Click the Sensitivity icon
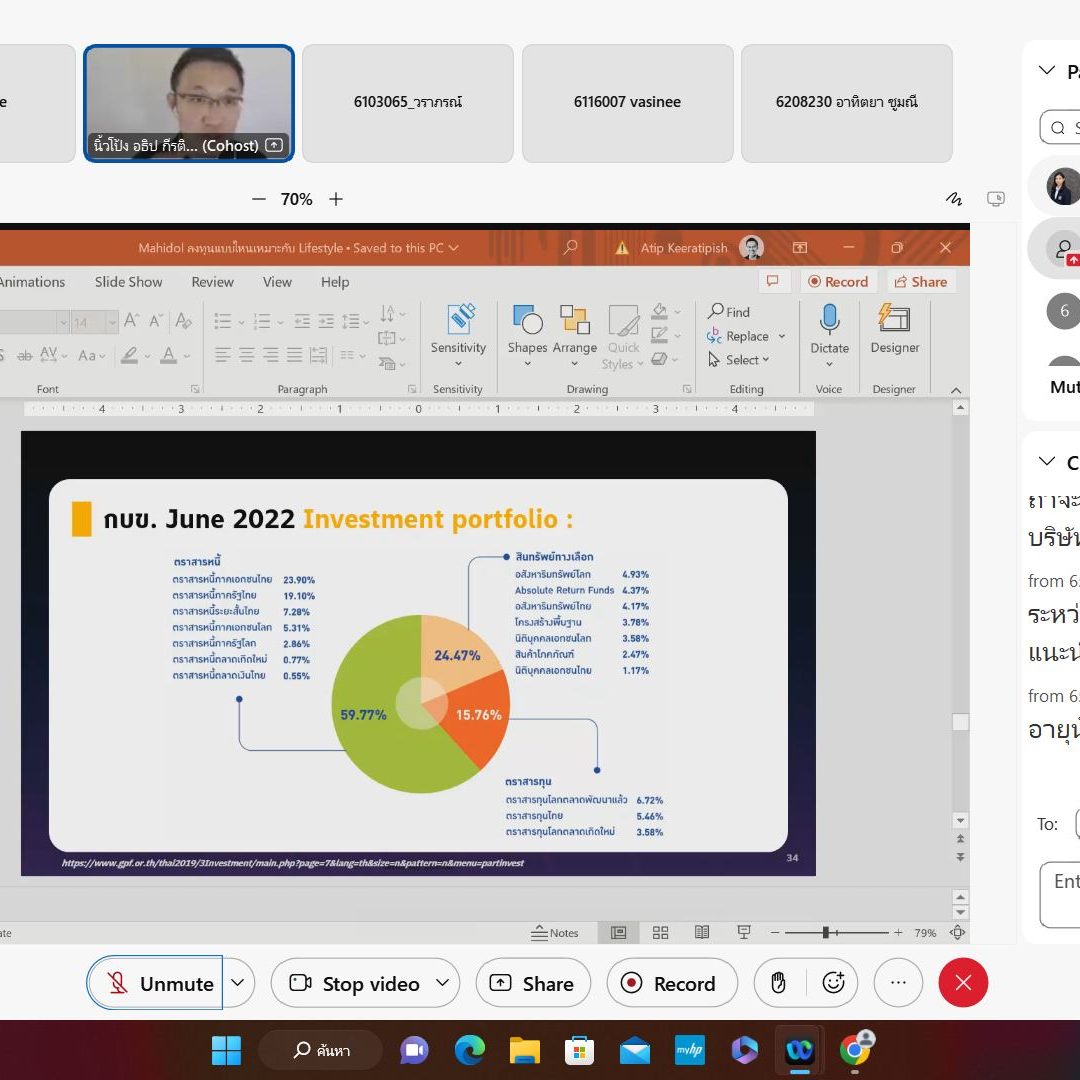The image size is (1080, 1080). tap(459, 320)
